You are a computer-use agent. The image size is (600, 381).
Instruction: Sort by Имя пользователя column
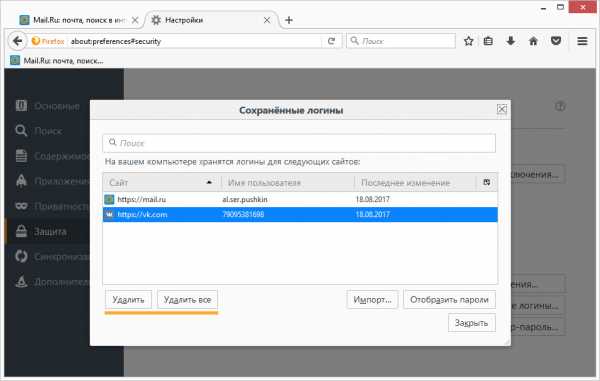(288, 182)
